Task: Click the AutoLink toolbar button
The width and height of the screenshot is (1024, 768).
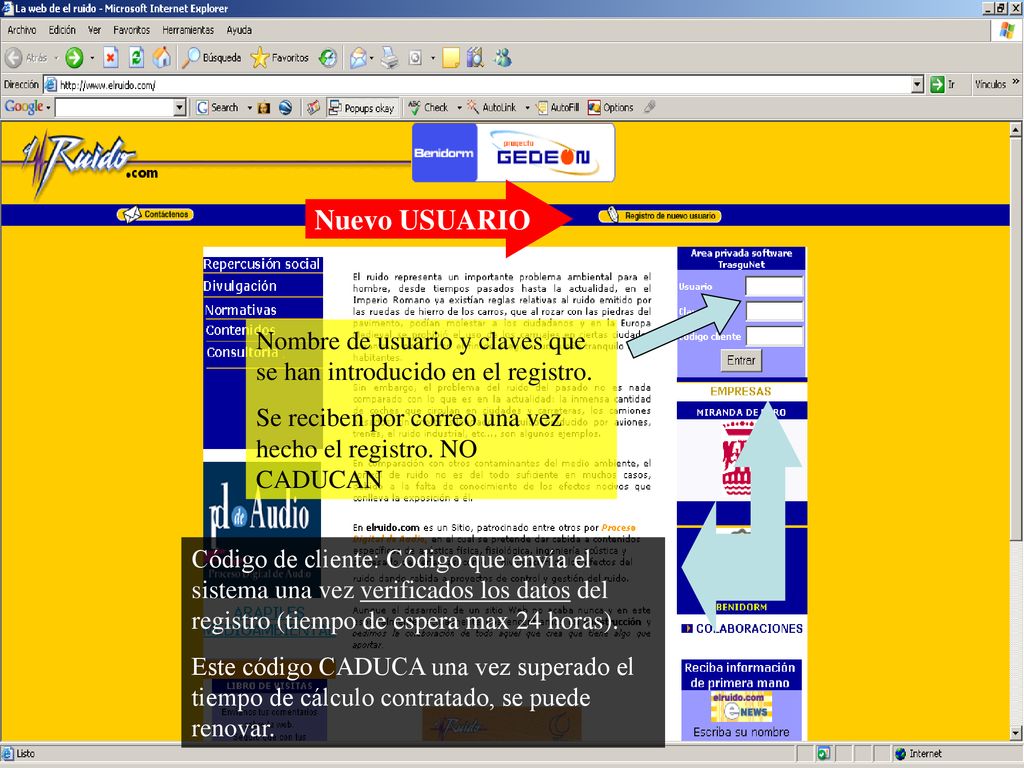Action: [492, 108]
